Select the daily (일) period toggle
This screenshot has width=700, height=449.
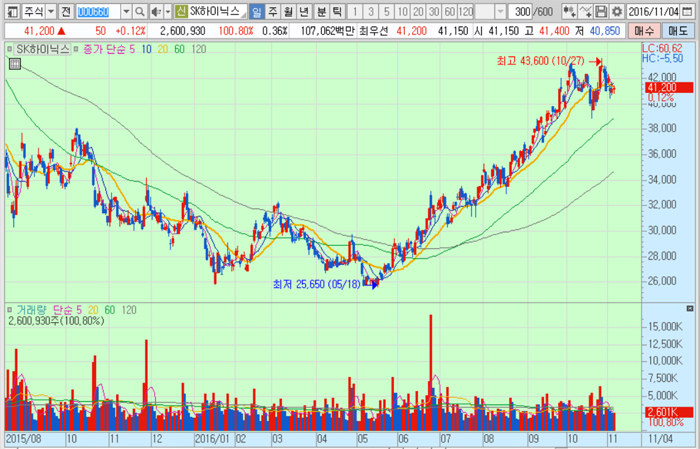click(257, 11)
